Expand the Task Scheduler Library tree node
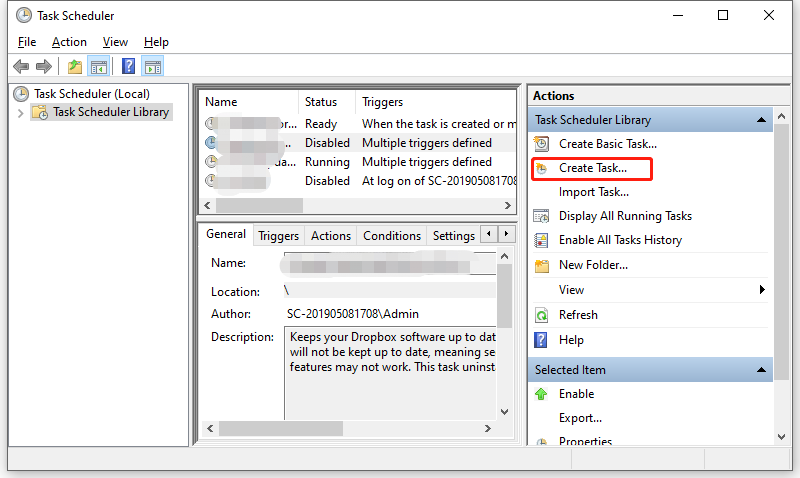 tap(20, 113)
